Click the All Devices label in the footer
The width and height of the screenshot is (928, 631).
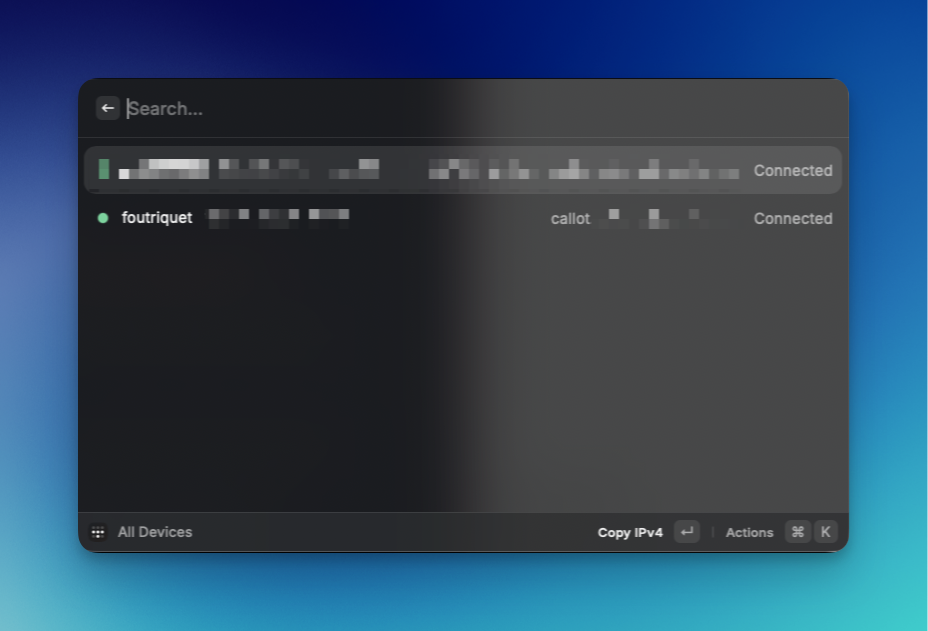[x=155, y=532]
